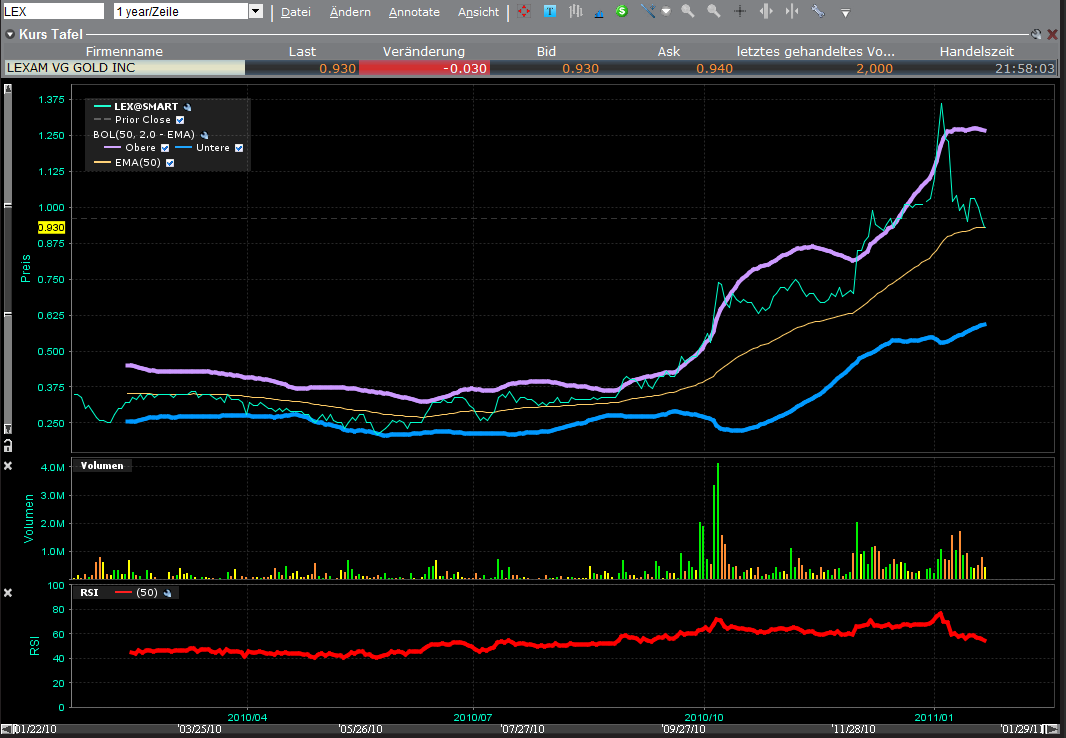The image size is (1066, 738).
Task: Close the RSI panel with its X
Action: [x=8, y=592]
